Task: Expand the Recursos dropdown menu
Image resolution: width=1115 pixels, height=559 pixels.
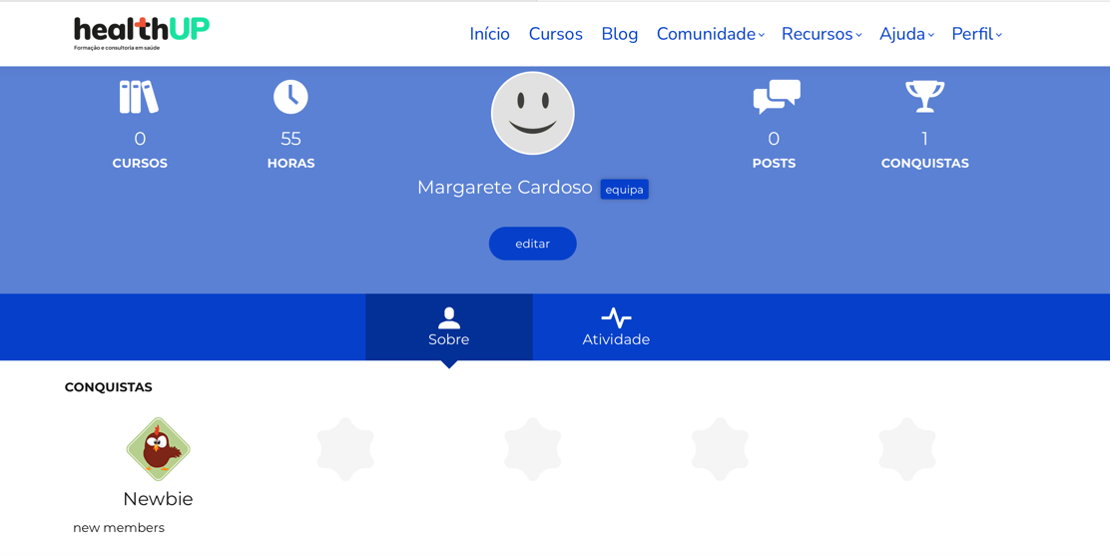Action: [x=823, y=34]
